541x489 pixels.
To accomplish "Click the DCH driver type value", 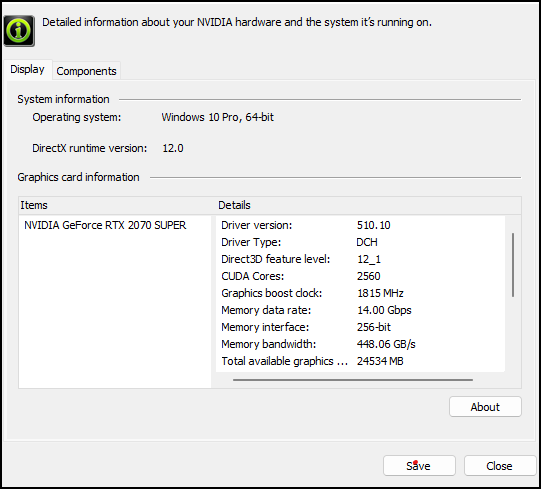I will pyautogui.click(x=367, y=242).
